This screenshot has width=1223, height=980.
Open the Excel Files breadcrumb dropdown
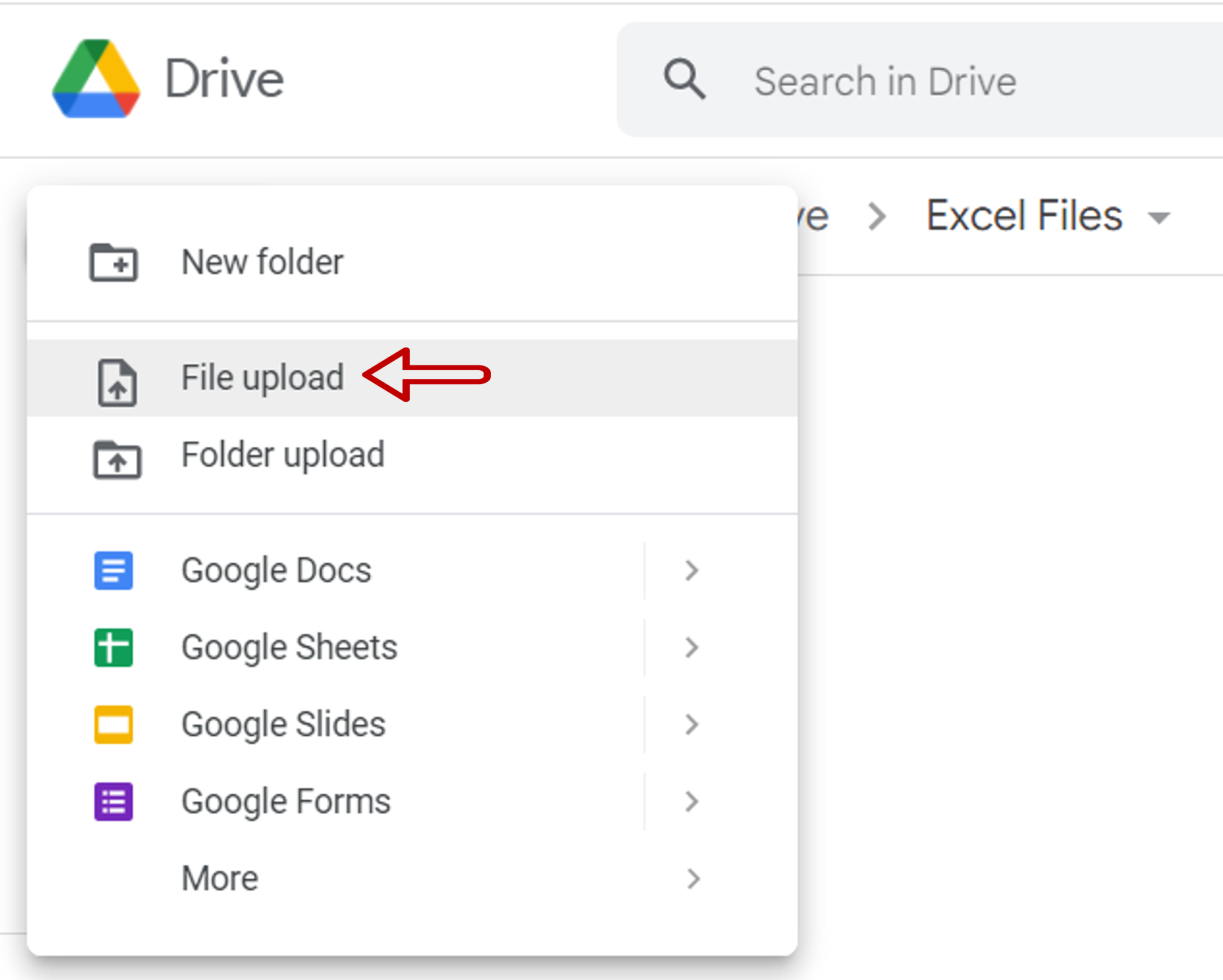[x=1159, y=218]
